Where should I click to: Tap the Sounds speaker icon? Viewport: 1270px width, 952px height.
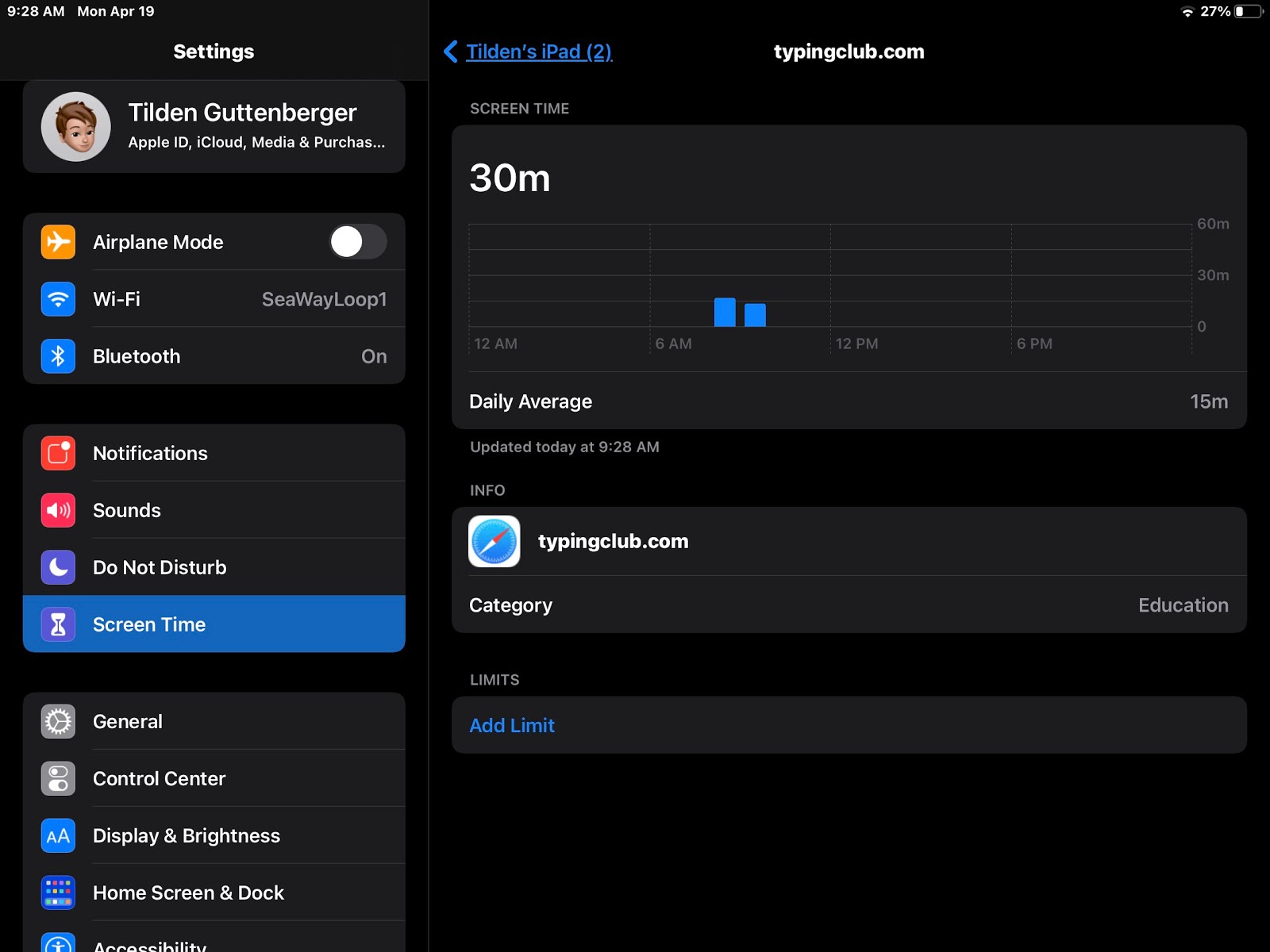(58, 510)
